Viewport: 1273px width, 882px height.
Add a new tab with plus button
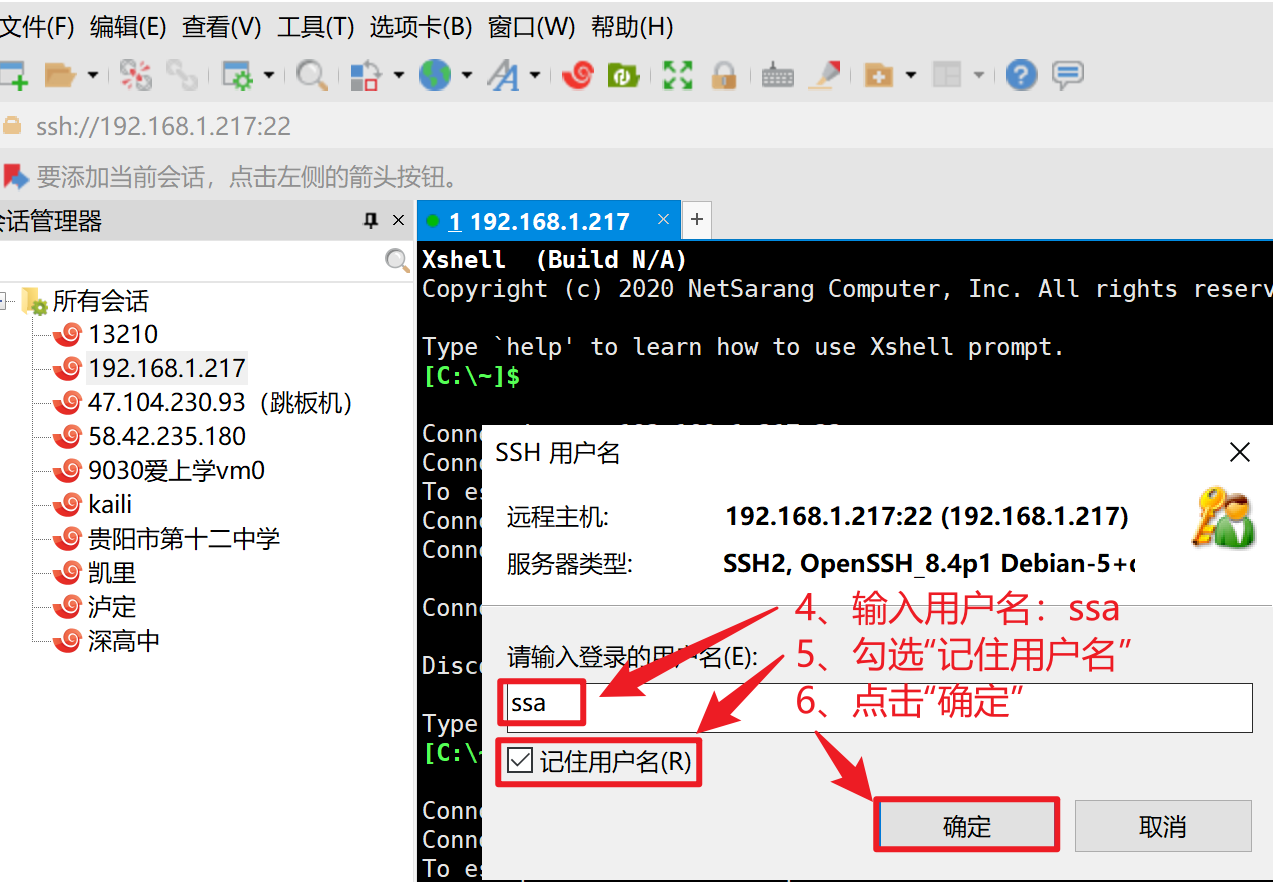click(x=697, y=220)
